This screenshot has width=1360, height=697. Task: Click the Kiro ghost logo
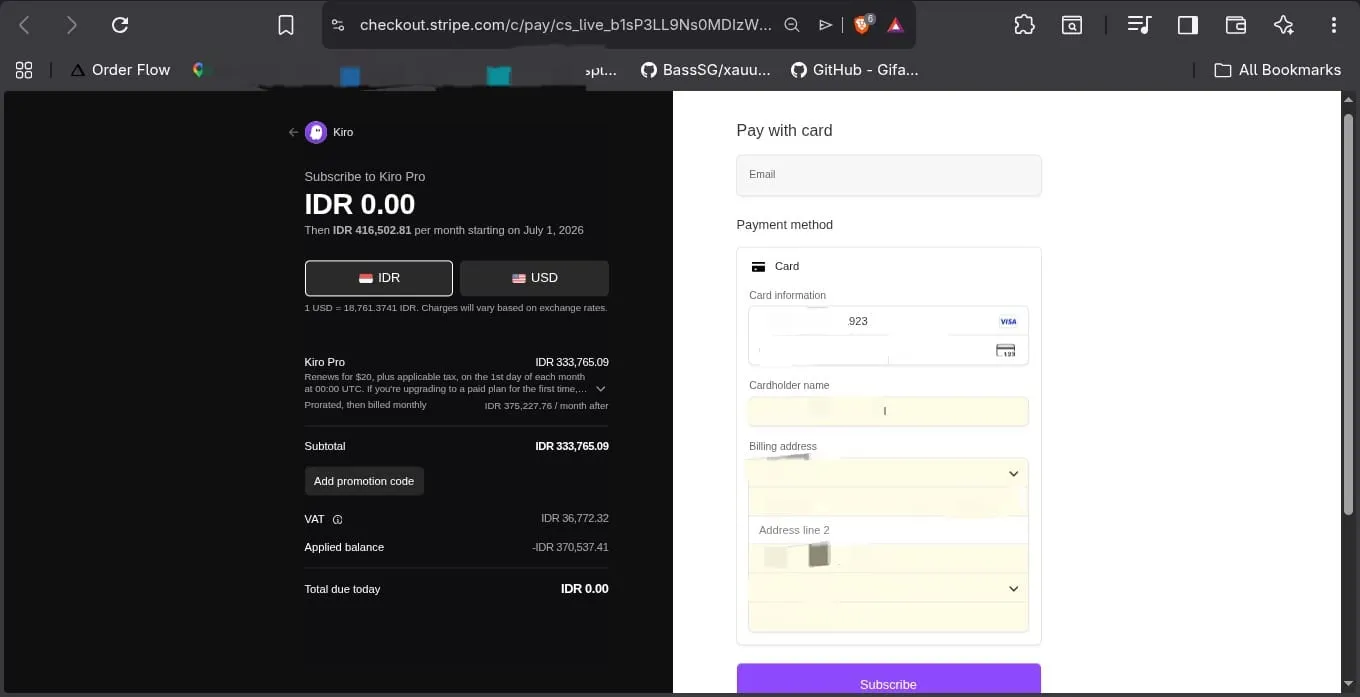(316, 132)
